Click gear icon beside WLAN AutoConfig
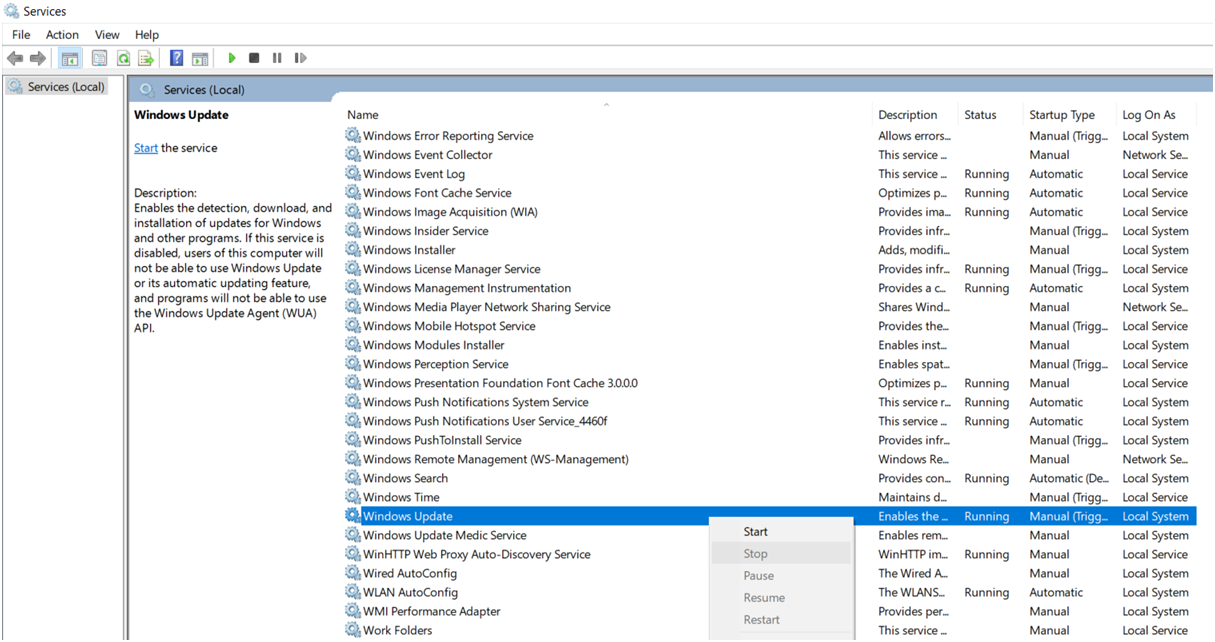This screenshot has width=1215, height=642. (x=353, y=592)
